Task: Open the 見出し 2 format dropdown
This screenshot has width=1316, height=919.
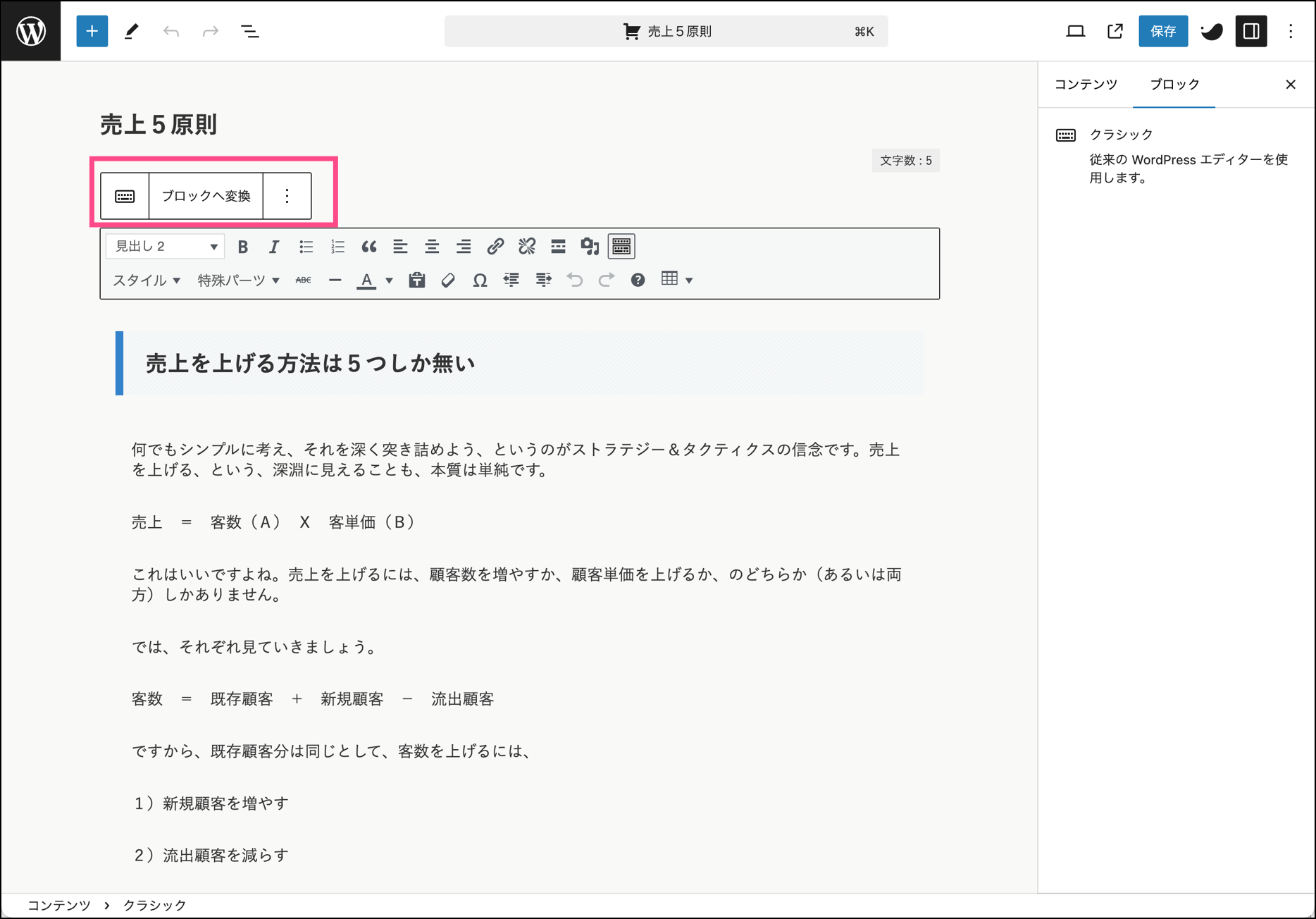Action: point(166,247)
